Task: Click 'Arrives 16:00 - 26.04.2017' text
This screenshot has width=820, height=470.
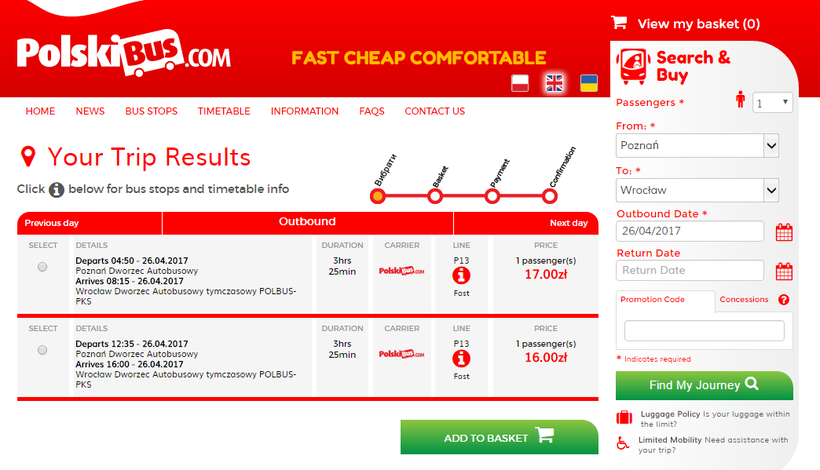Action: coord(130,364)
